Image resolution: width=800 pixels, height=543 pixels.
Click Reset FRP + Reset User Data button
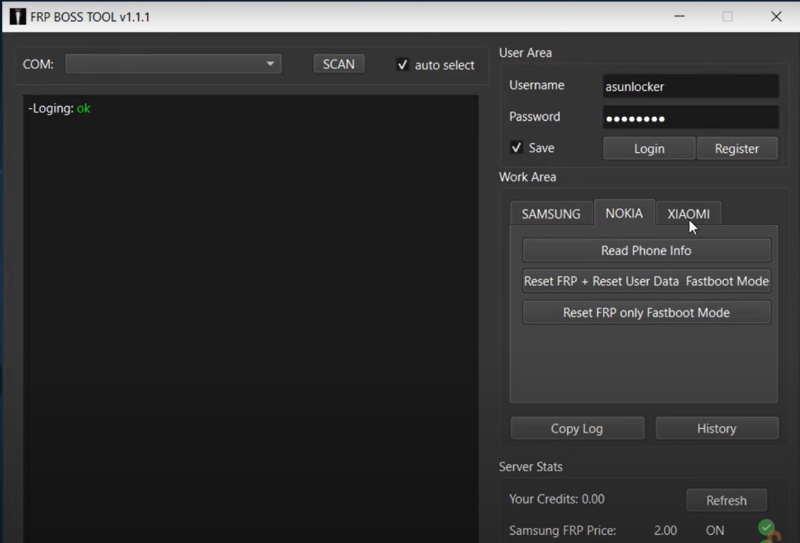(x=646, y=281)
